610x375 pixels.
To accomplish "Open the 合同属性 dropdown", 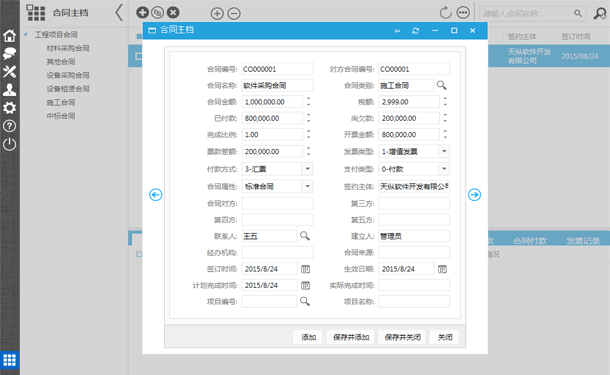I will click(x=307, y=186).
